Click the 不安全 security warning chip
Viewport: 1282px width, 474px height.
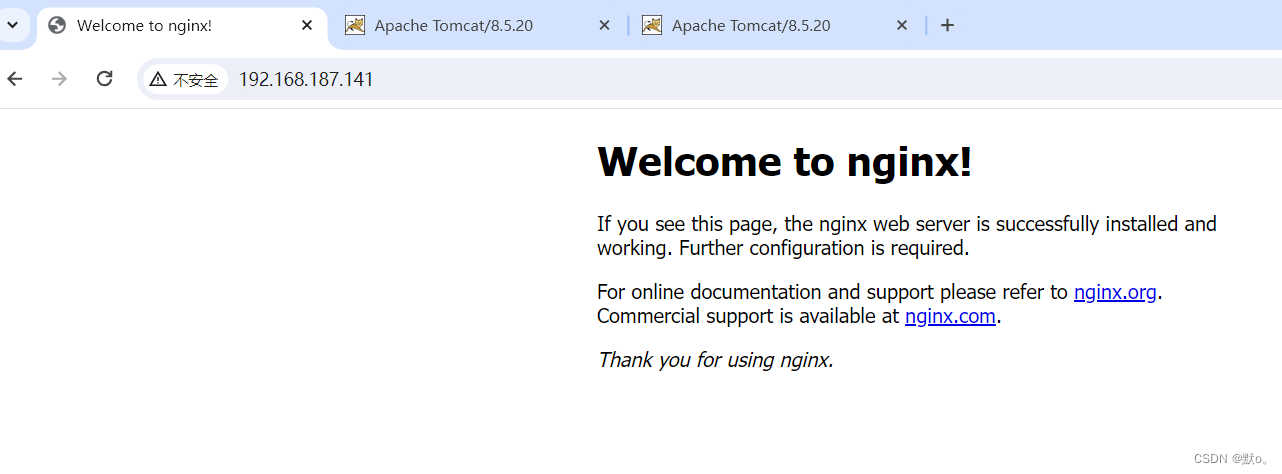(x=184, y=79)
